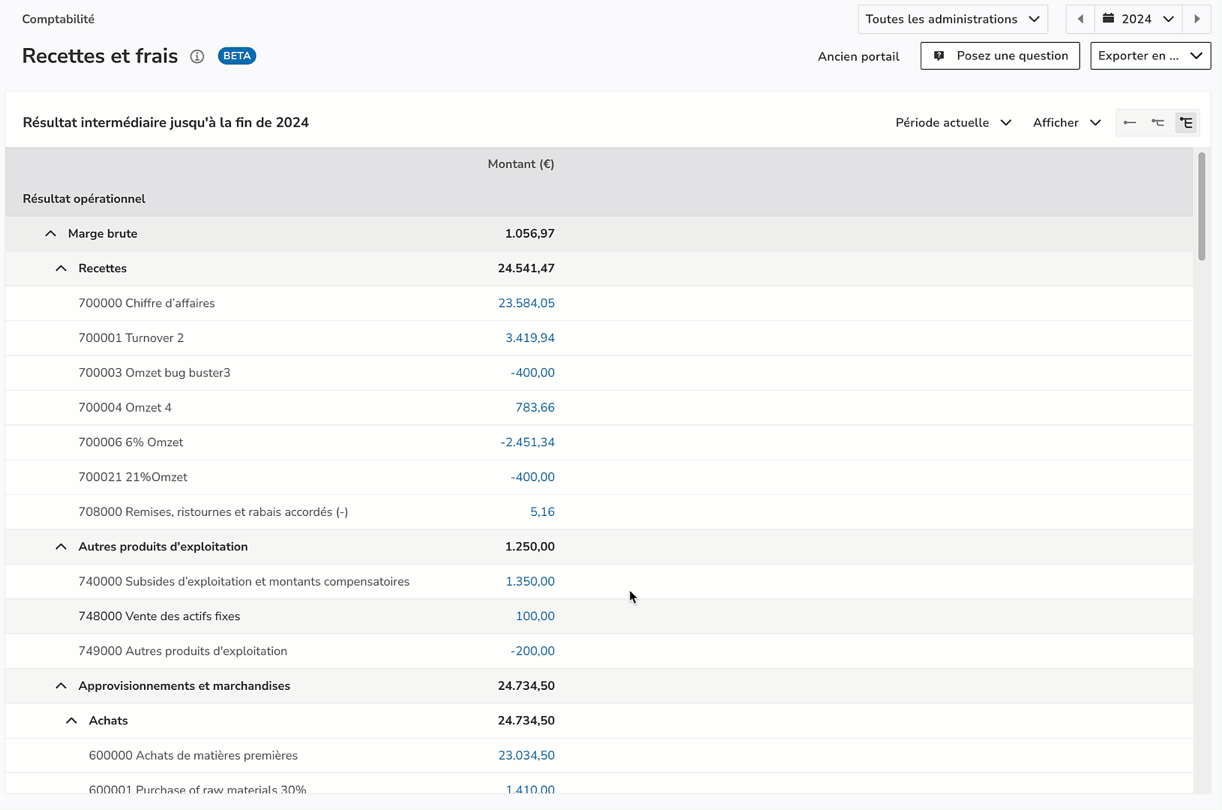The height and width of the screenshot is (810, 1222).
Task: Select the fully collapsed tree view icon
Action: [1129, 123]
